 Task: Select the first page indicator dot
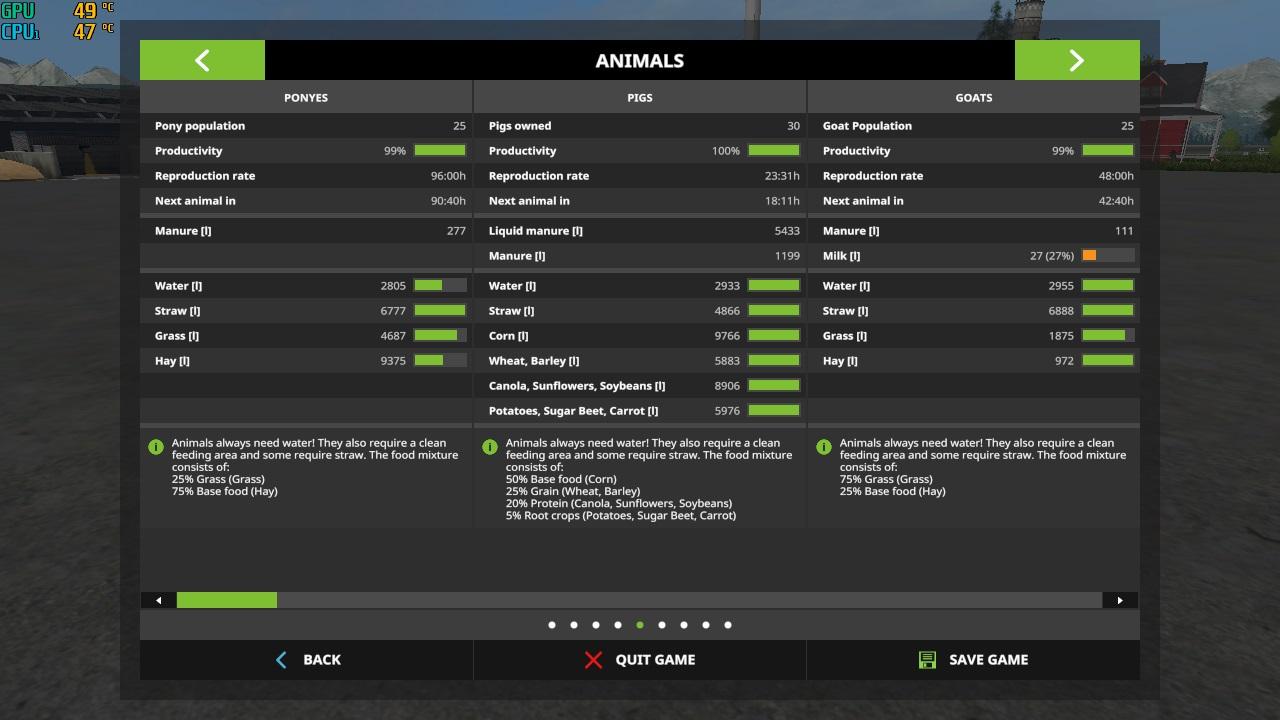(552, 625)
